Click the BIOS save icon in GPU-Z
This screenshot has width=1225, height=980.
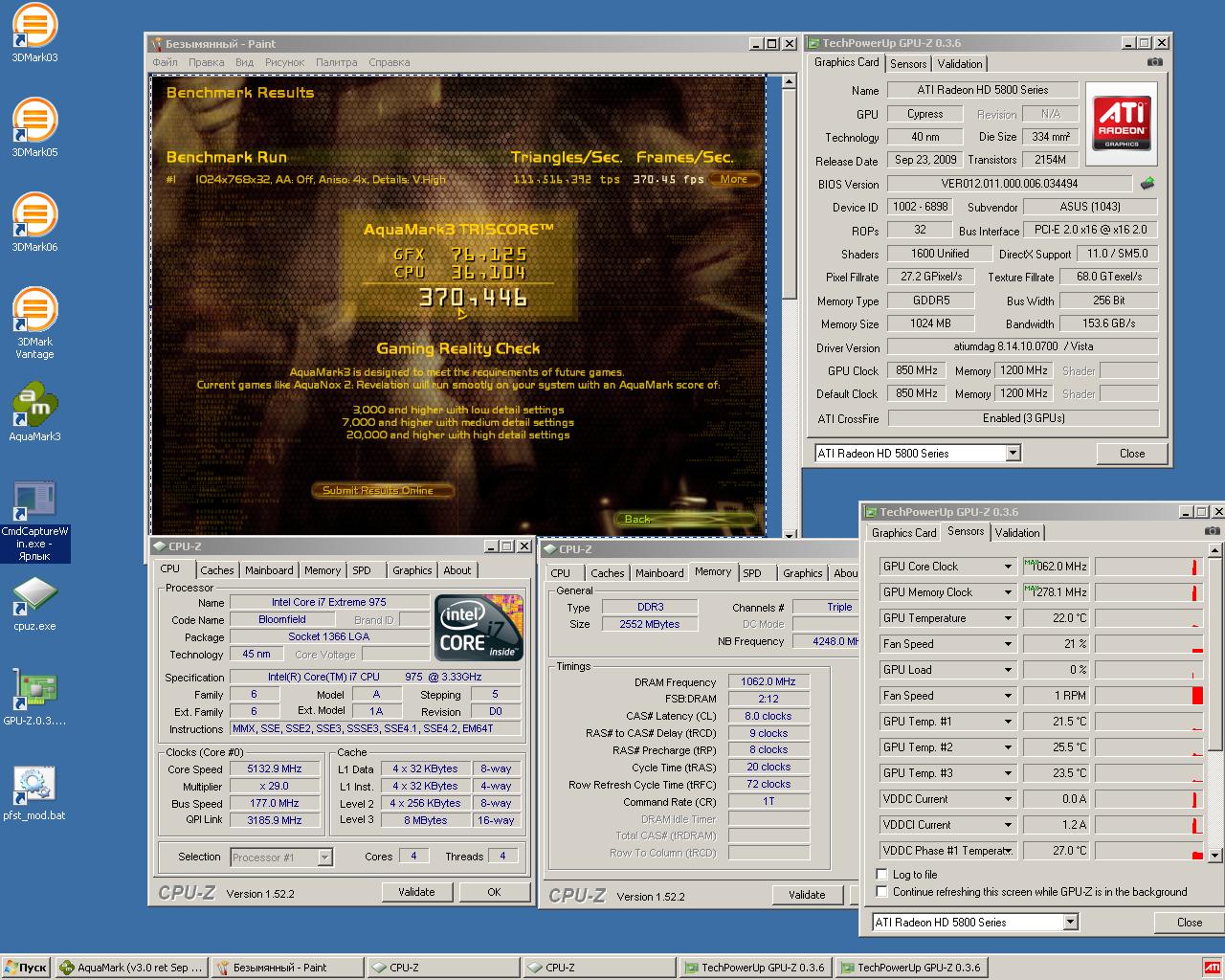pos(1147,183)
